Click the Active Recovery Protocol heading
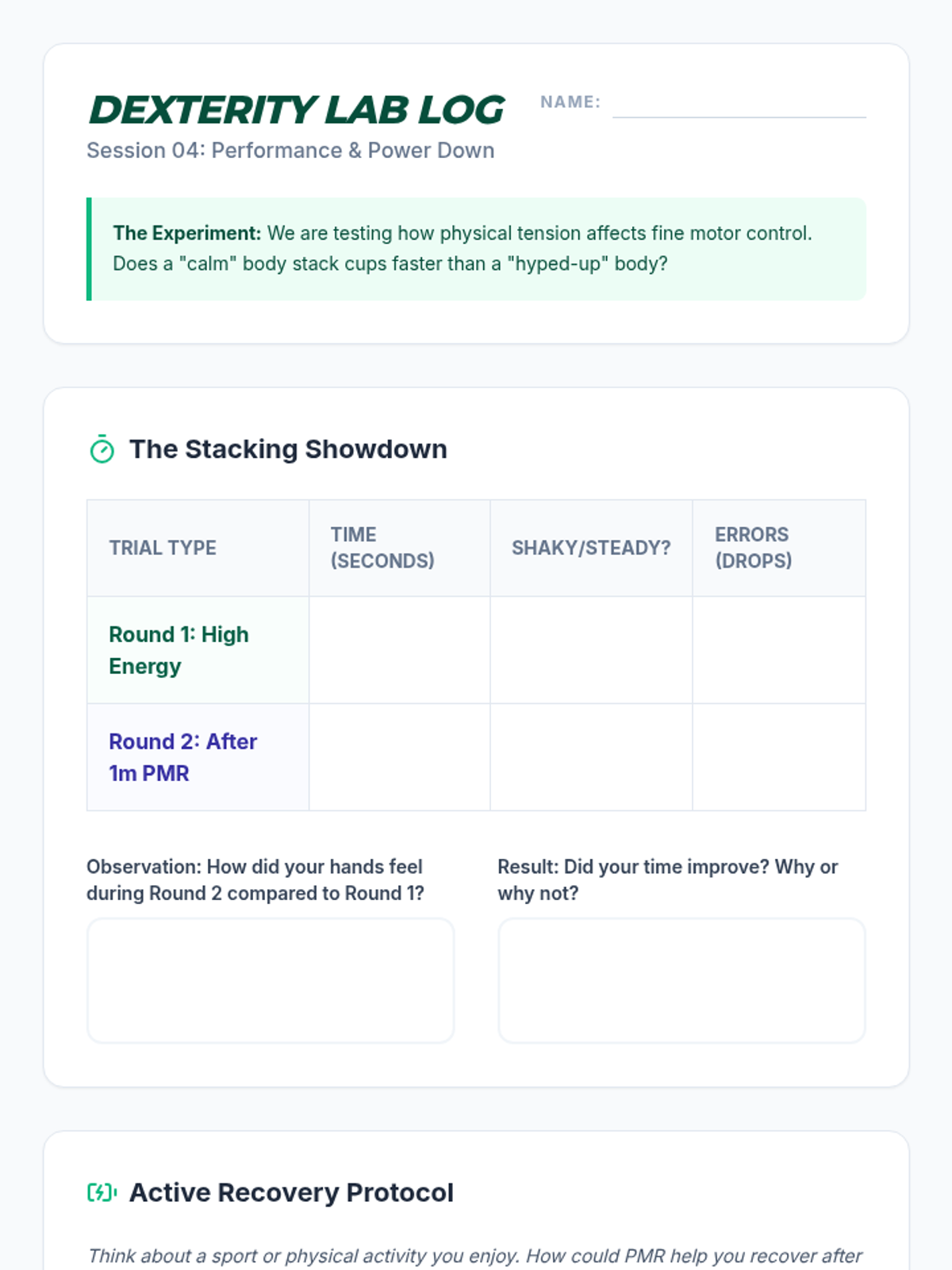The image size is (952, 1270). pos(291,1192)
